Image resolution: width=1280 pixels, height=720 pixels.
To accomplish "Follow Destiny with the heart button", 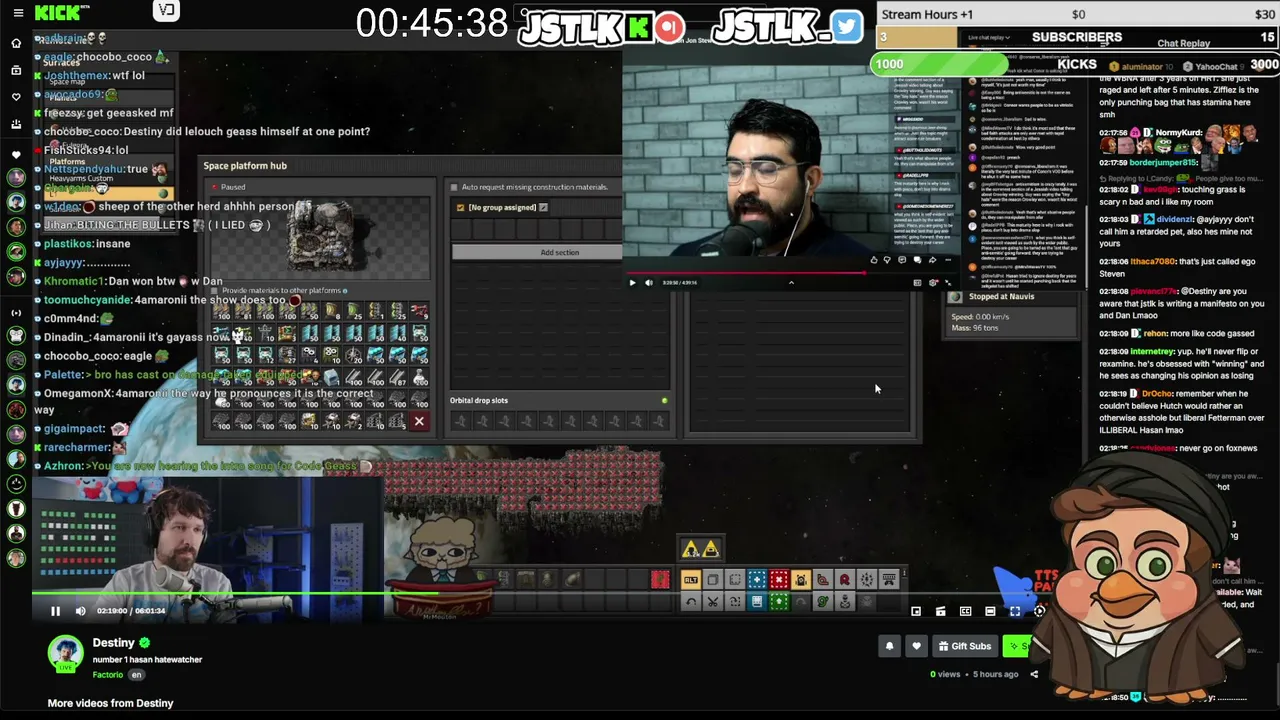I will pyautogui.click(x=916, y=646).
